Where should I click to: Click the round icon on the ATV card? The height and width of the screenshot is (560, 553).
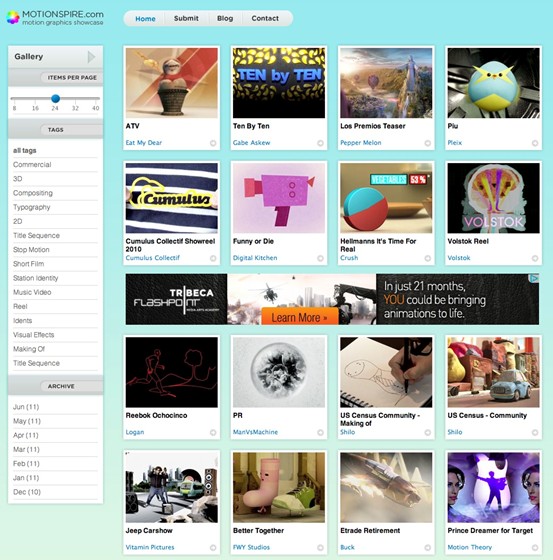213,143
